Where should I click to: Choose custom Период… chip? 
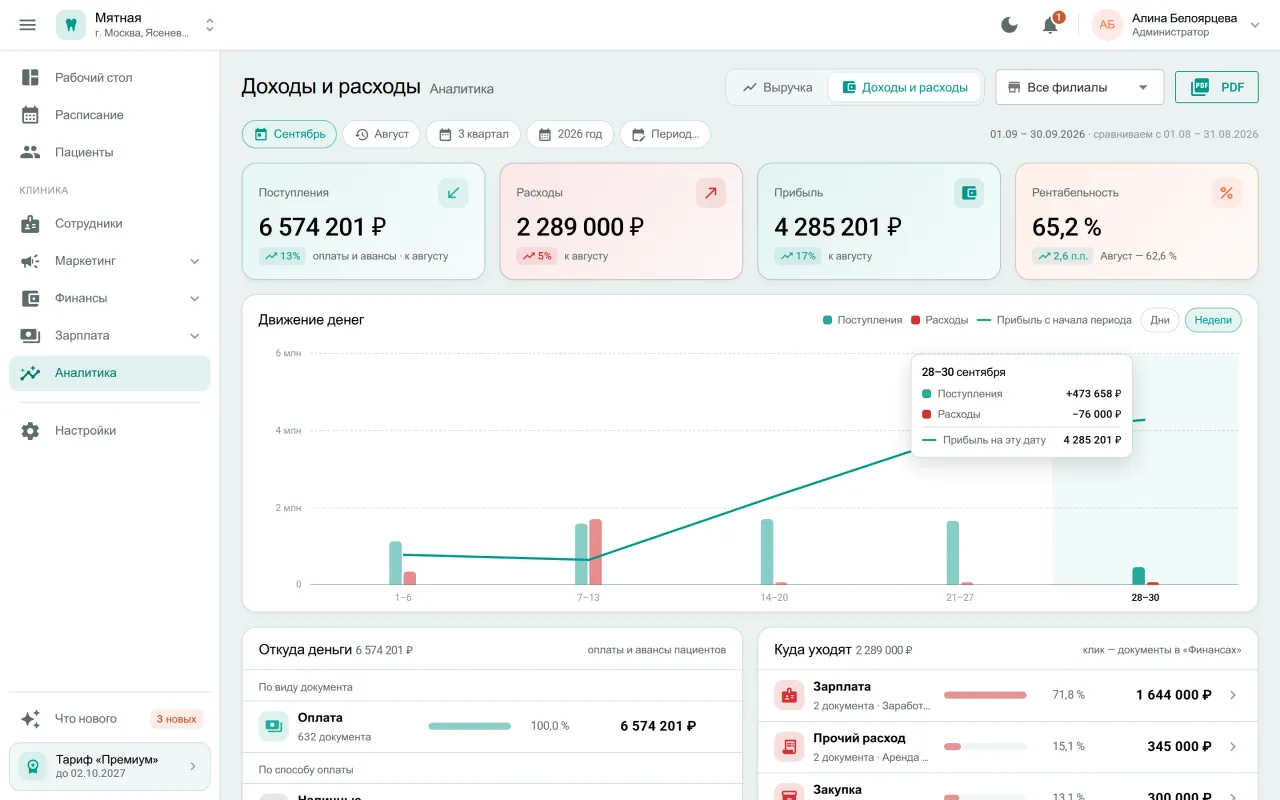[x=665, y=134]
